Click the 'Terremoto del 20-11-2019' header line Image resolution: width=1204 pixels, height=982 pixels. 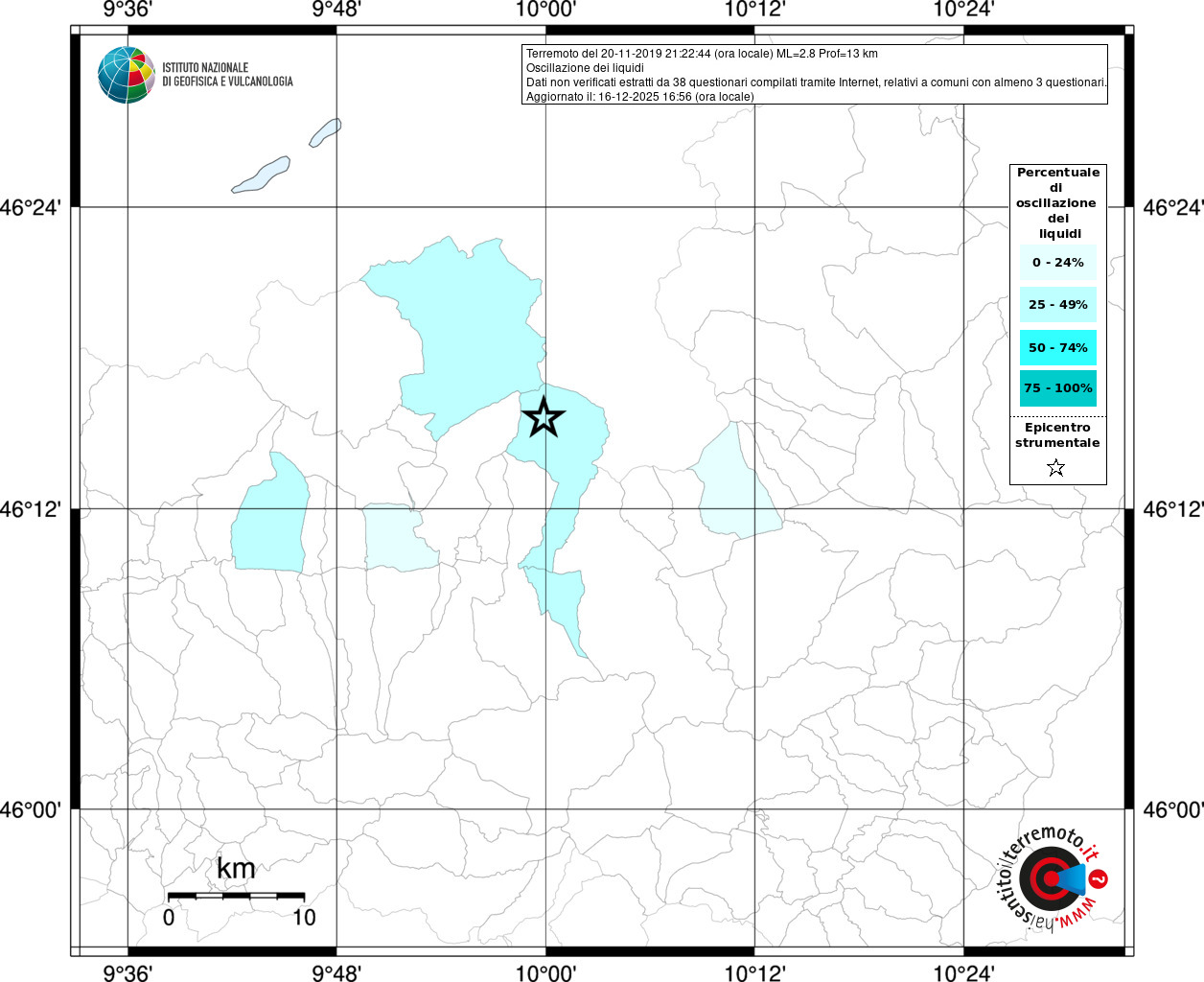[702, 54]
